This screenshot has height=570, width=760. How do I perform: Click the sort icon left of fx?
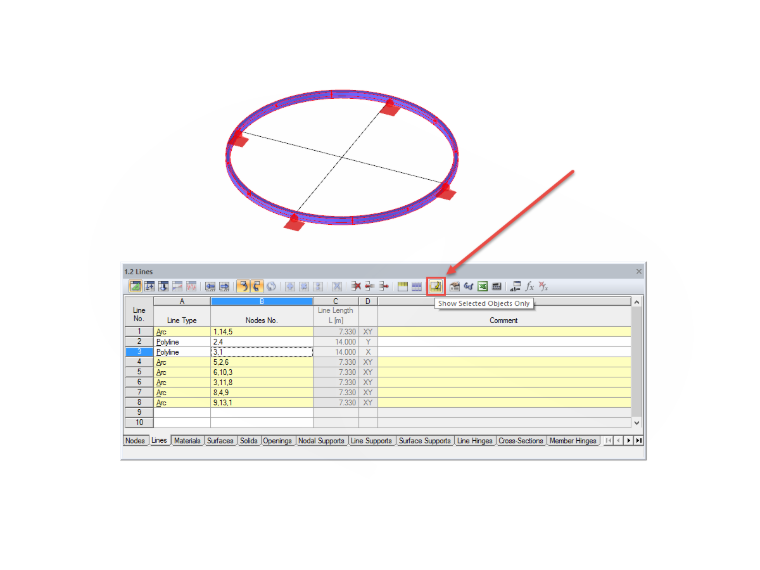[x=515, y=286]
